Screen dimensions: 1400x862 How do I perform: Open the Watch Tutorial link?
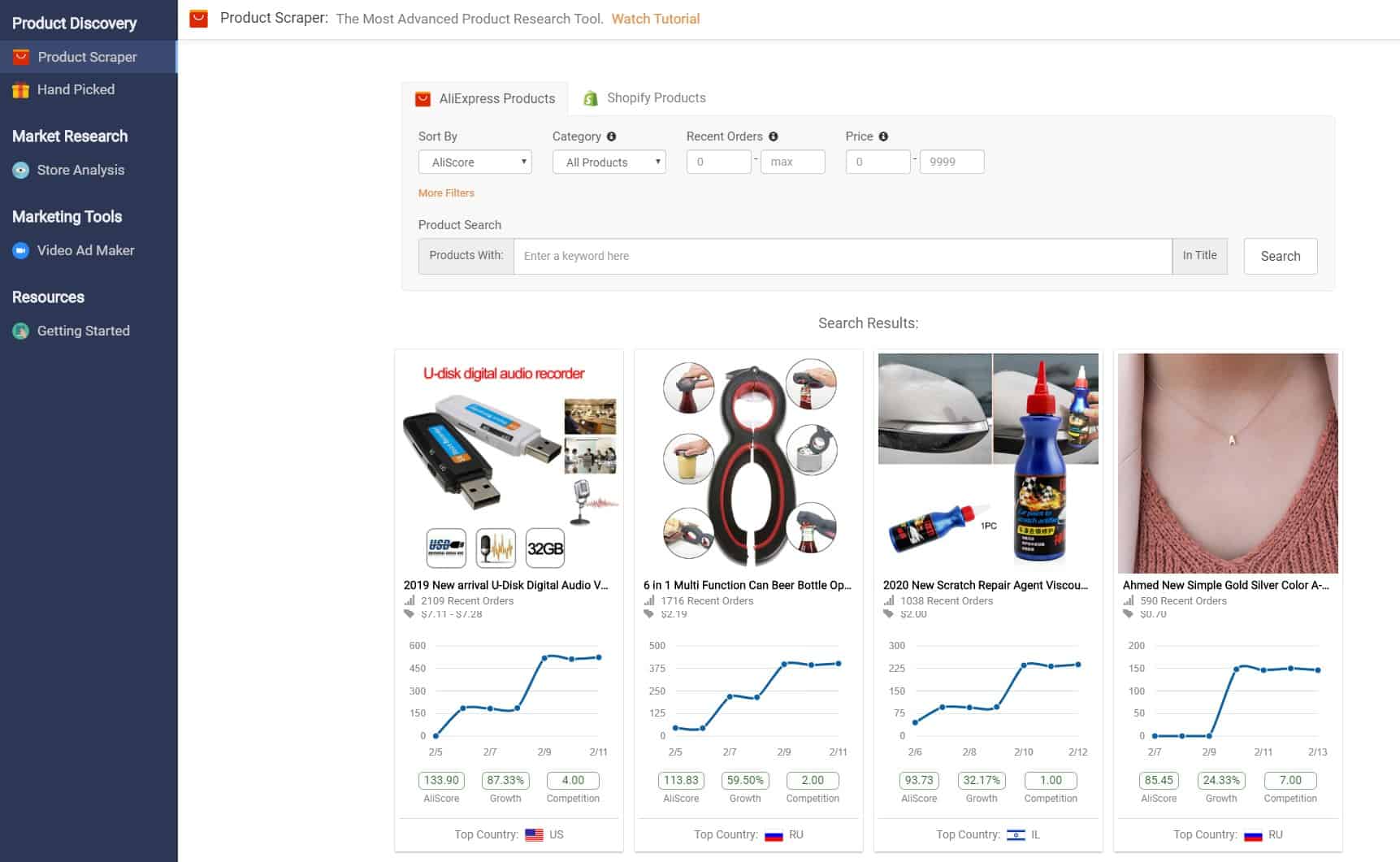coord(655,19)
